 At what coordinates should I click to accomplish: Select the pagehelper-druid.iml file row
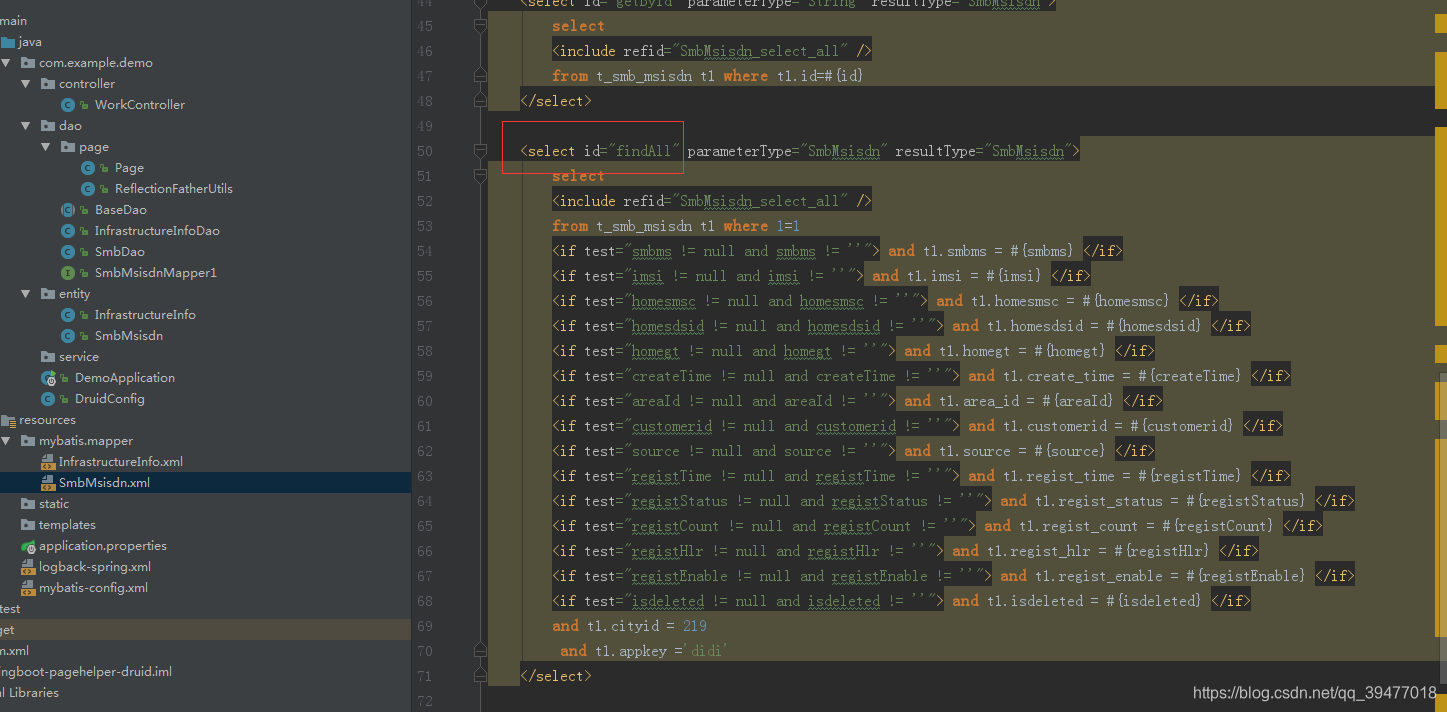(x=205, y=672)
